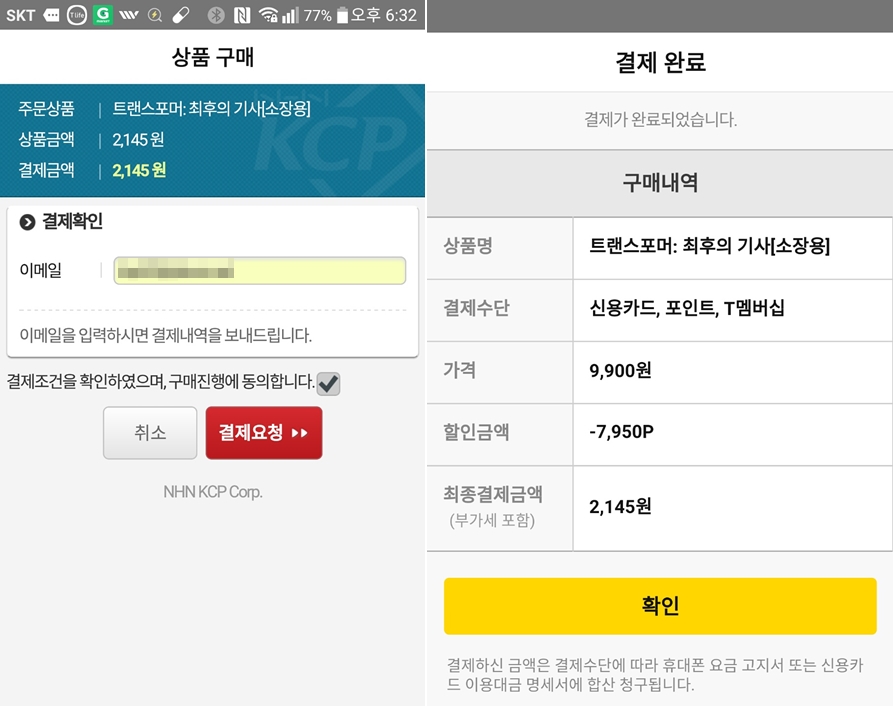Tap the NFC status icon
The image size is (893, 706).
click(x=242, y=15)
